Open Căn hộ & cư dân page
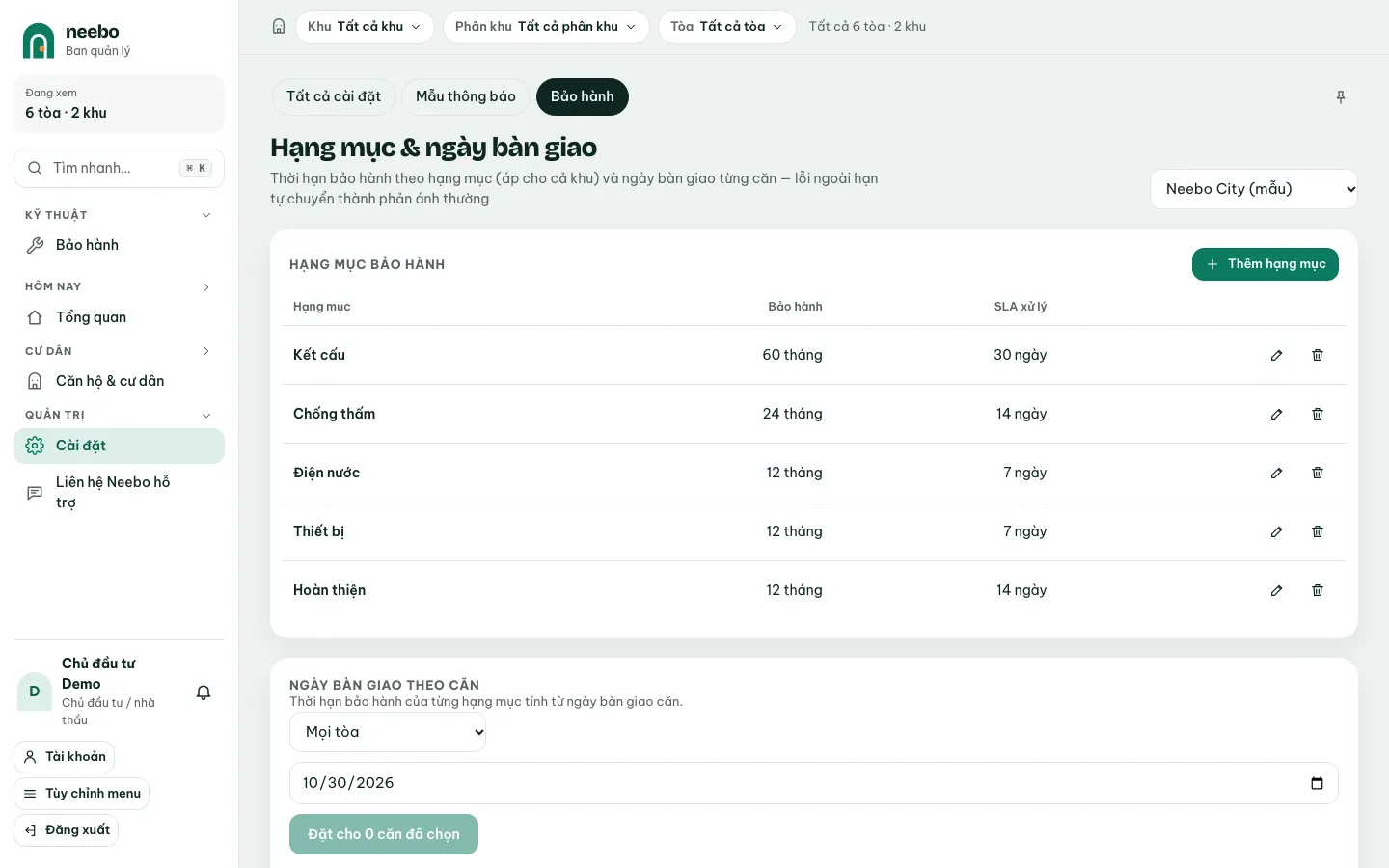This screenshot has height=868, width=1389. click(x=119, y=381)
